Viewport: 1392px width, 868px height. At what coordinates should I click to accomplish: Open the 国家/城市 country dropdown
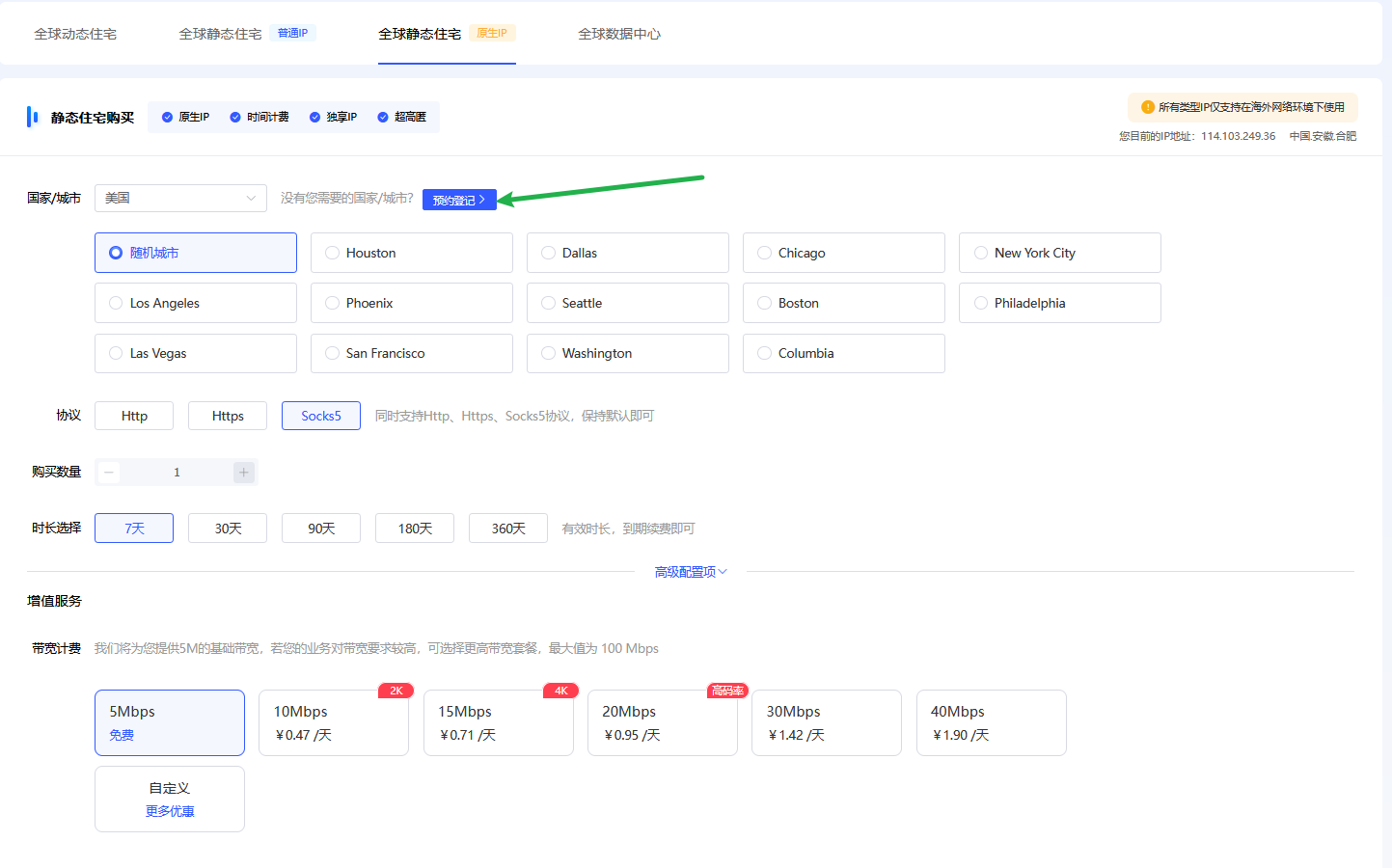[180, 198]
